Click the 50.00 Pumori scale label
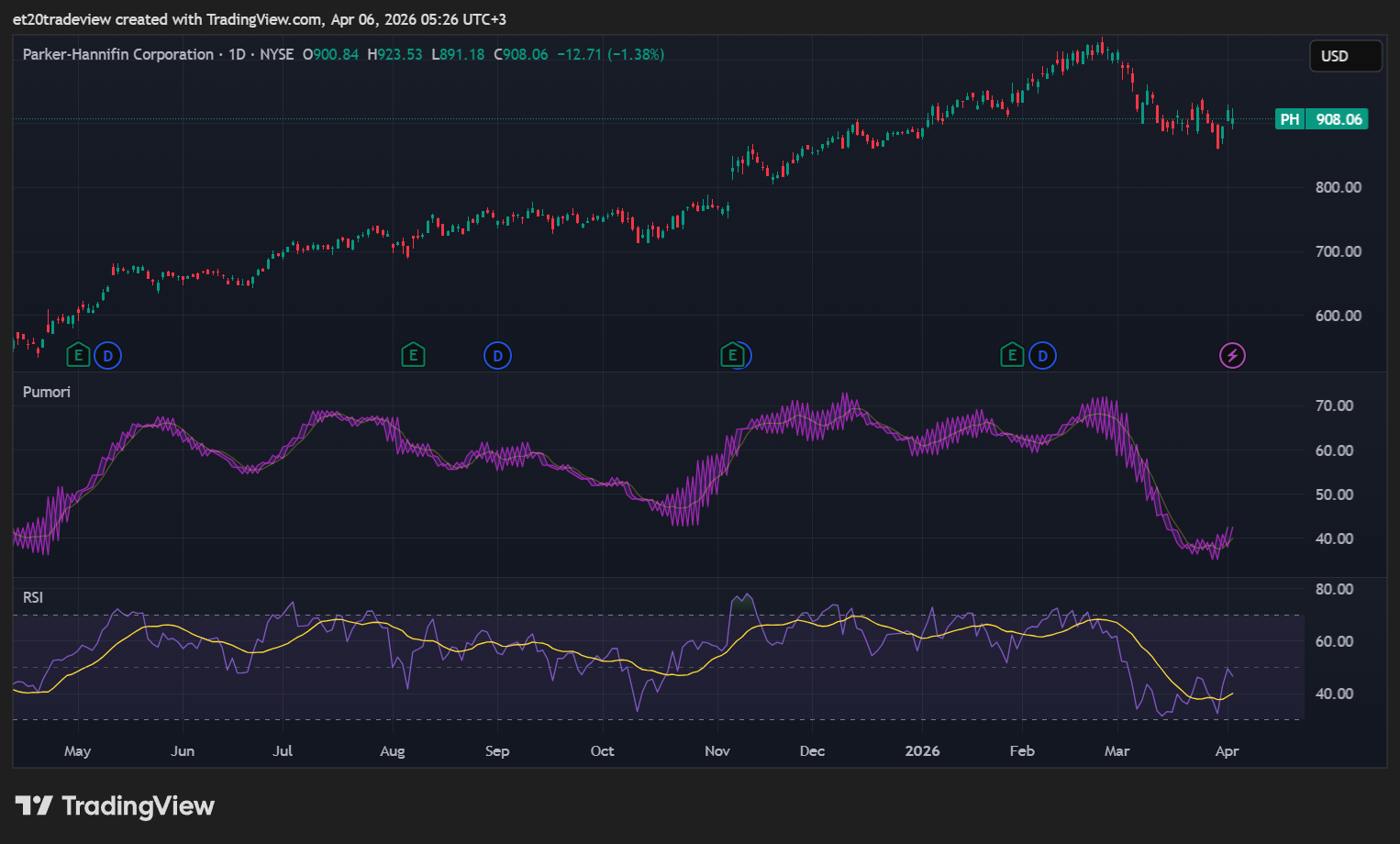Image resolution: width=1400 pixels, height=844 pixels. pyautogui.click(x=1335, y=494)
